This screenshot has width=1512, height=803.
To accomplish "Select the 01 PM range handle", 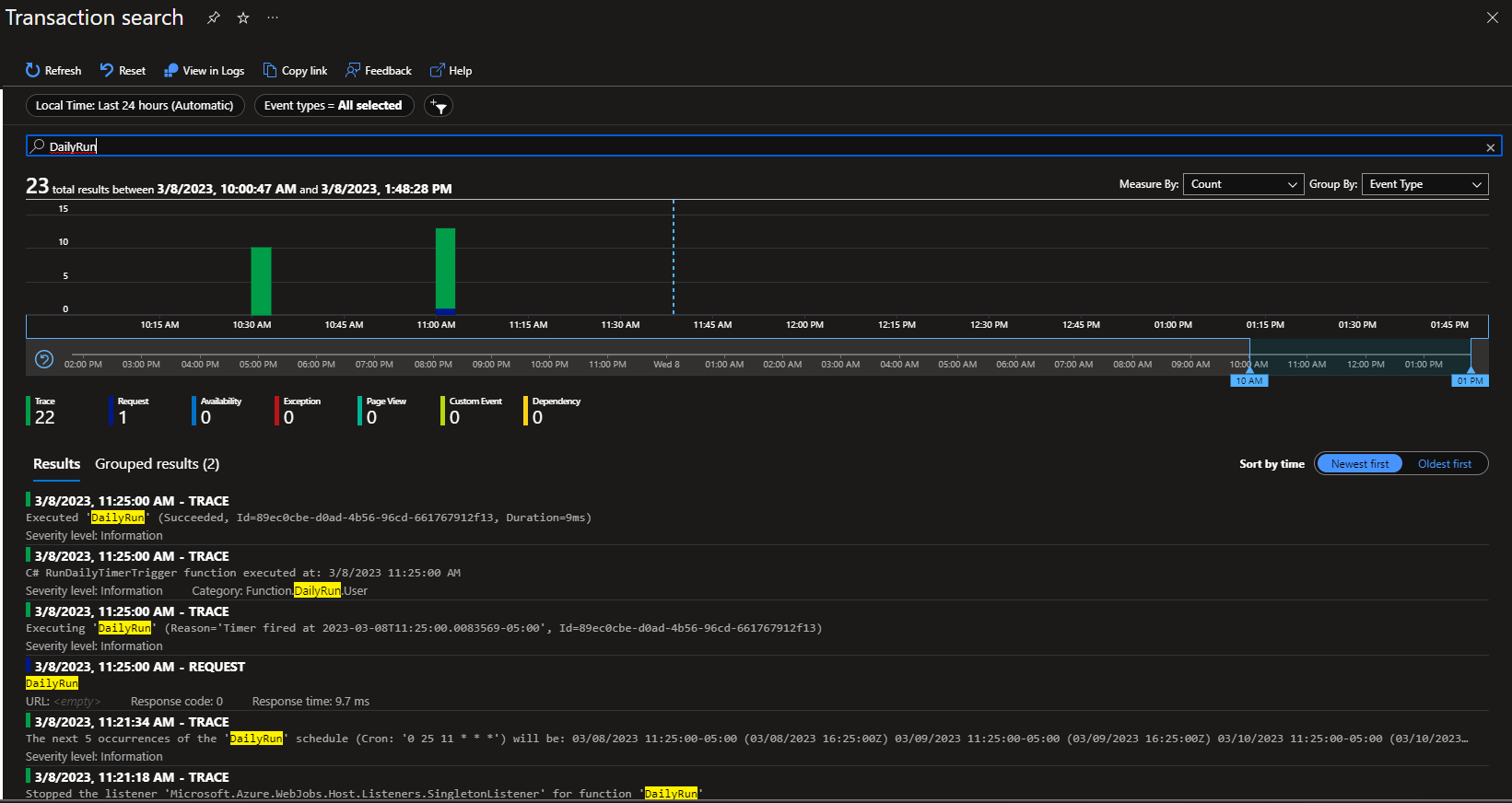I will [1471, 380].
